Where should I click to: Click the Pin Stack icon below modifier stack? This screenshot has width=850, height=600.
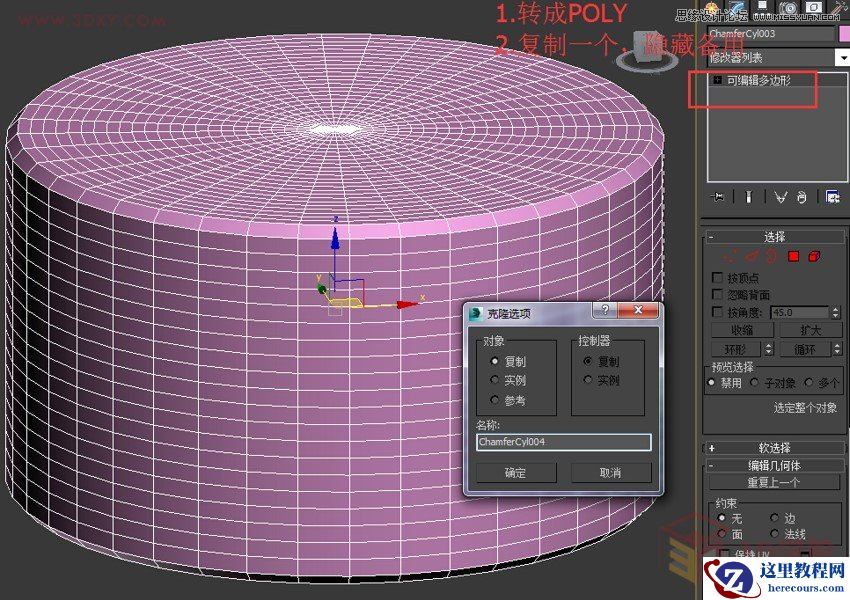coord(718,197)
